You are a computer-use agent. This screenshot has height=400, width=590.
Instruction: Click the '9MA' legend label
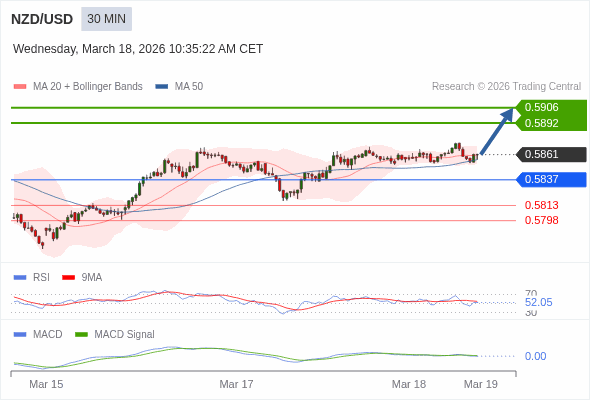92,278
